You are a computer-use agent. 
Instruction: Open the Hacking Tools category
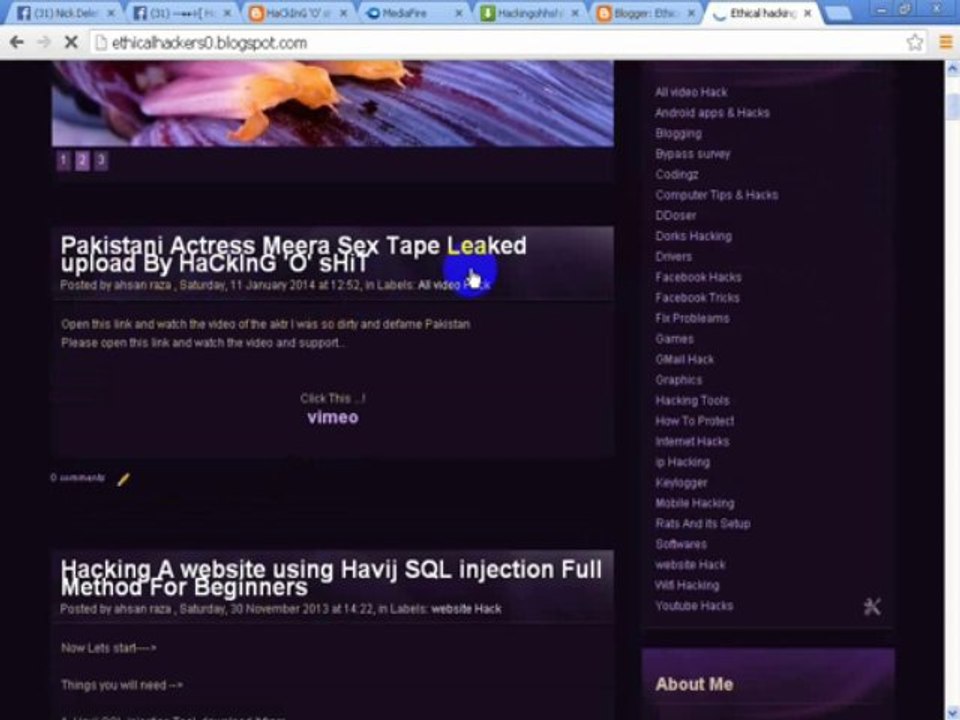point(692,400)
